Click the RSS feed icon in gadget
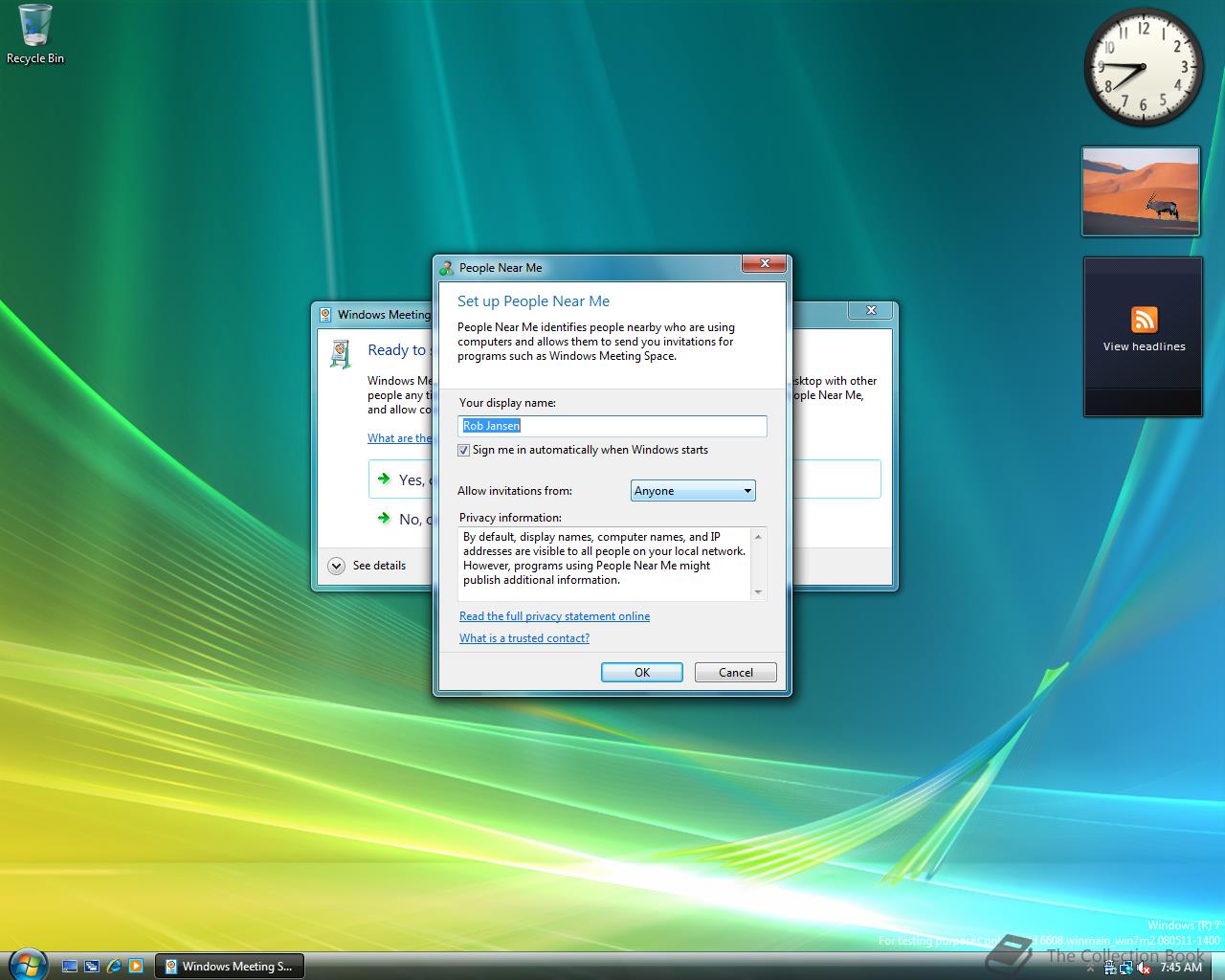Screen dimensions: 1225x980 coord(1144,320)
